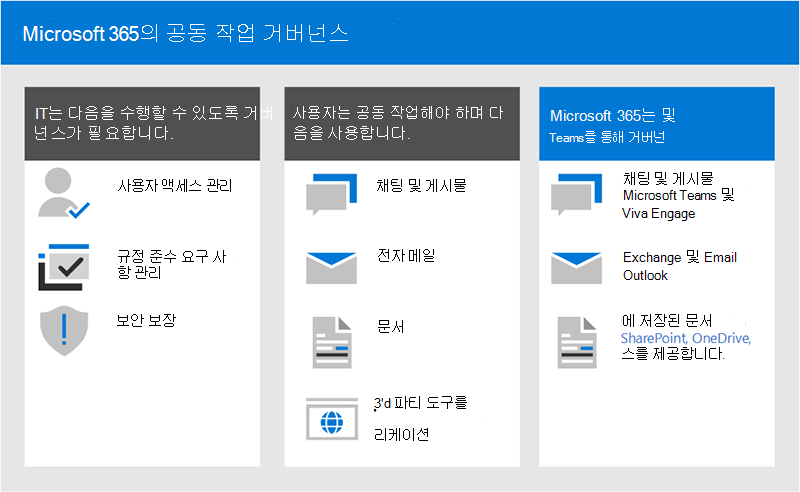Click the text "문서" in the middle column
The image size is (800, 492).
[x=390, y=327]
